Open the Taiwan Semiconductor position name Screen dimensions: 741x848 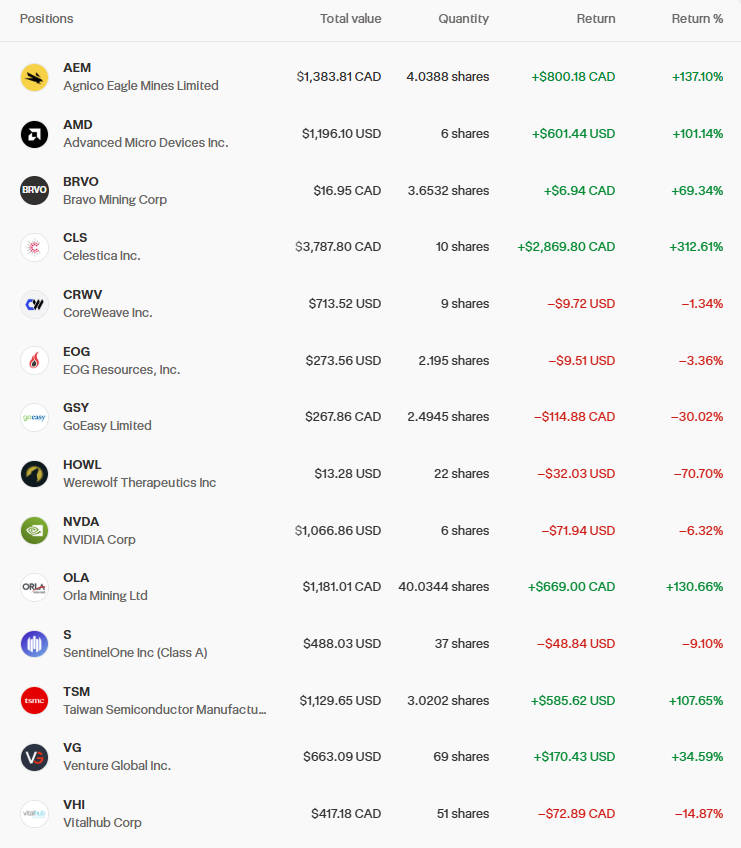pos(164,709)
